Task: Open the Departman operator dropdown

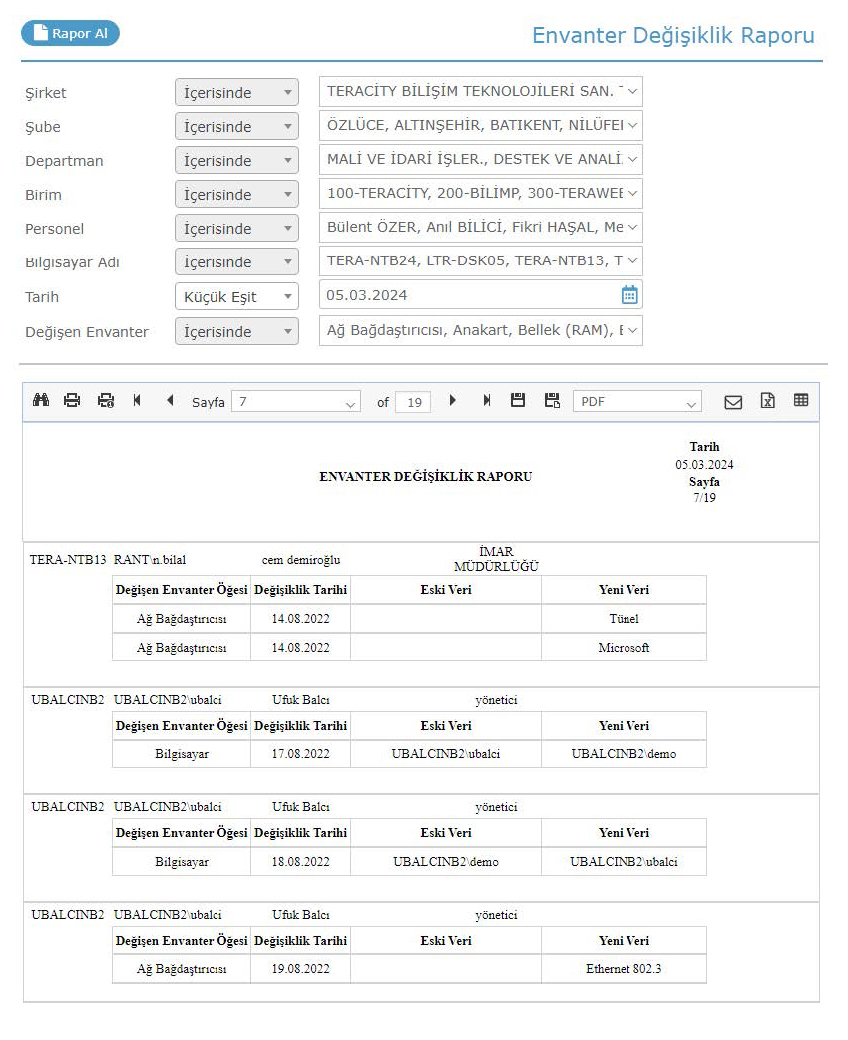Action: (x=237, y=161)
